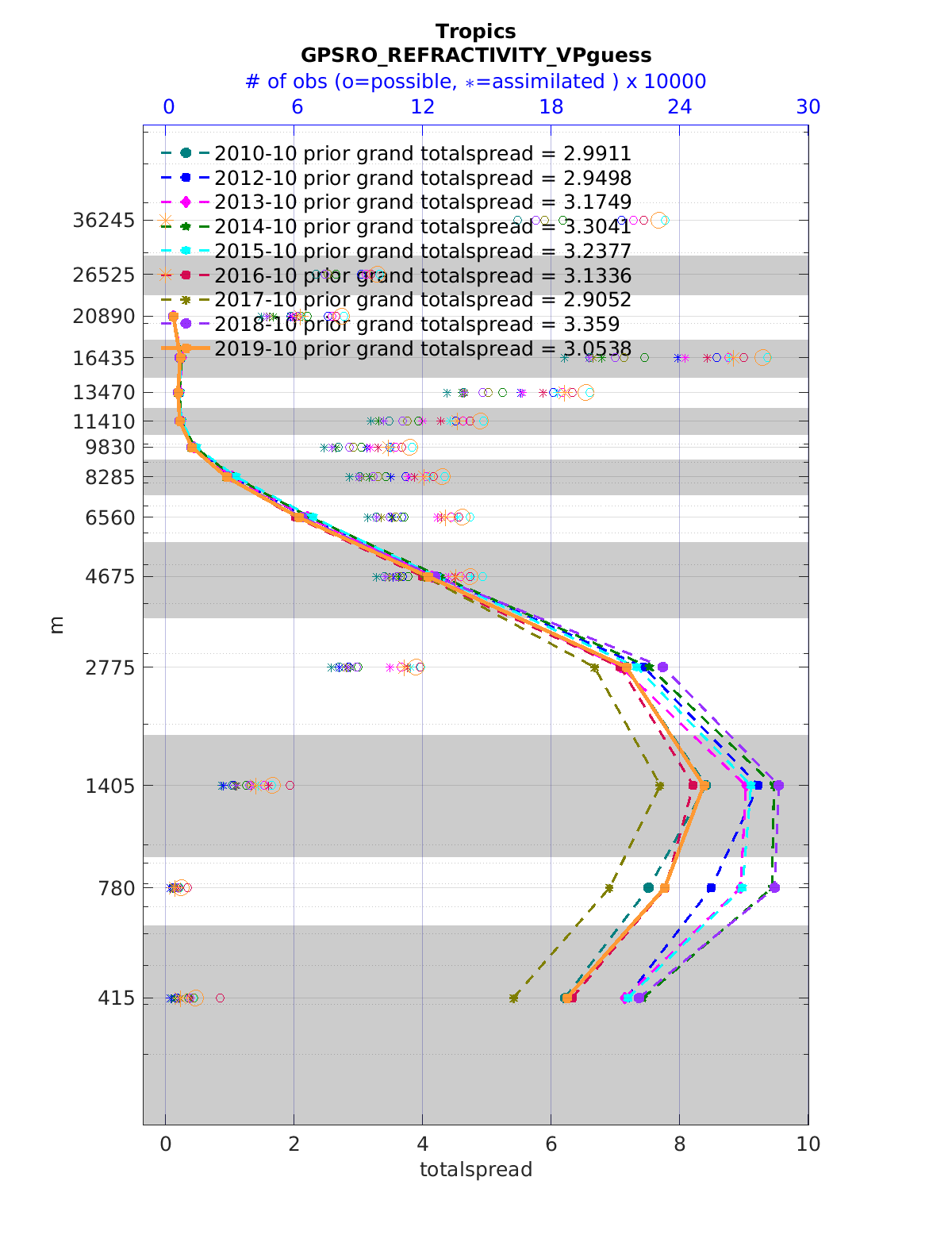Viewport: 952px width, 1250px height.
Task: Select the 2018-10 purple data point at 1405 m
Action: (778, 786)
